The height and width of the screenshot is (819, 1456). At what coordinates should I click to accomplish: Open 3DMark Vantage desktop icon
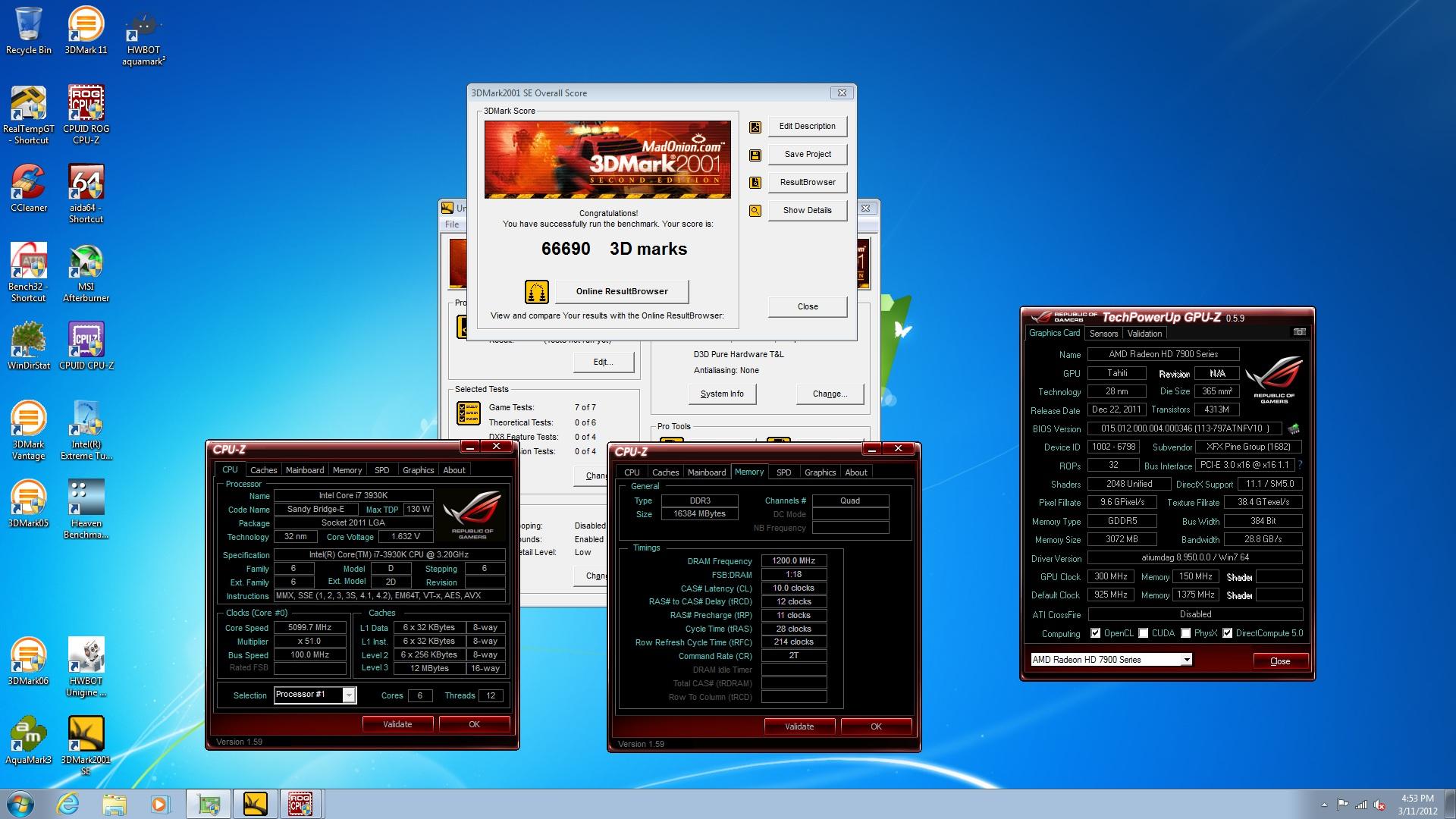tap(29, 430)
